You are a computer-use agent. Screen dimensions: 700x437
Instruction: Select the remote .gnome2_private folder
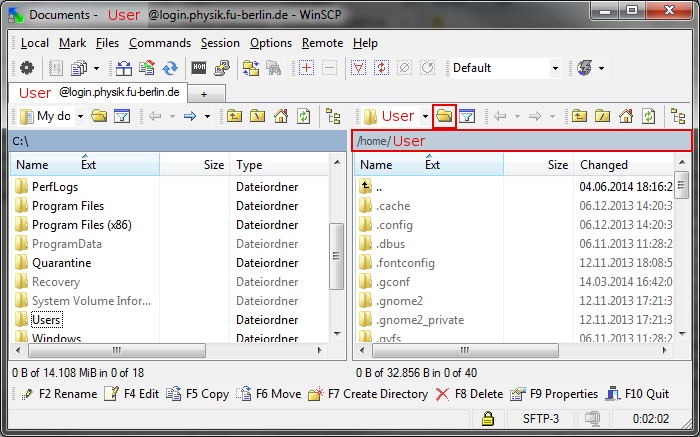point(420,320)
